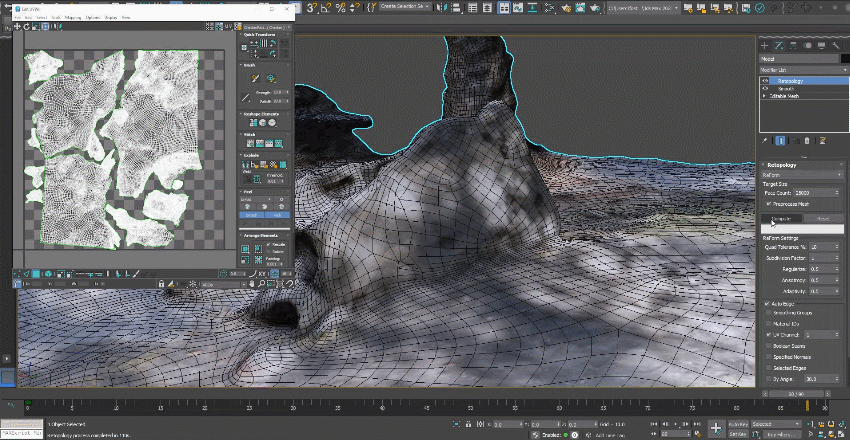This screenshot has width=850, height=440.
Task: Open File menu in UV editor window
Action: [18, 17]
